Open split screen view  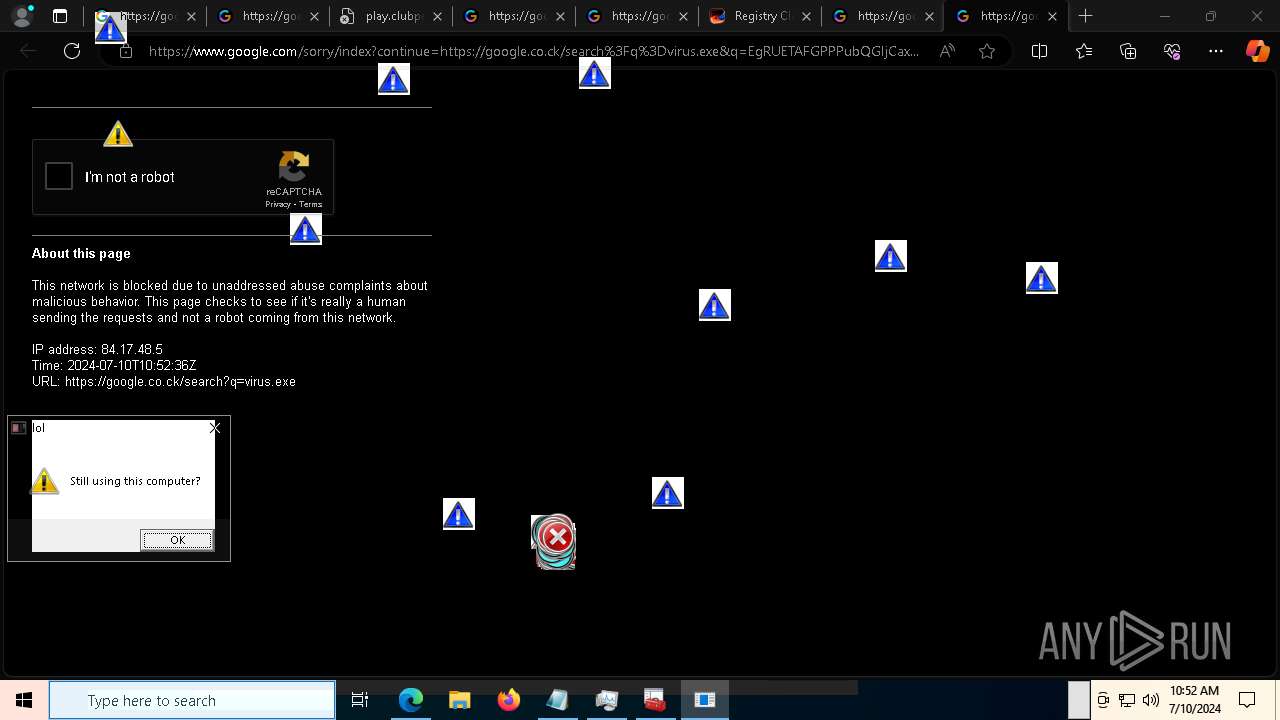(1039, 51)
